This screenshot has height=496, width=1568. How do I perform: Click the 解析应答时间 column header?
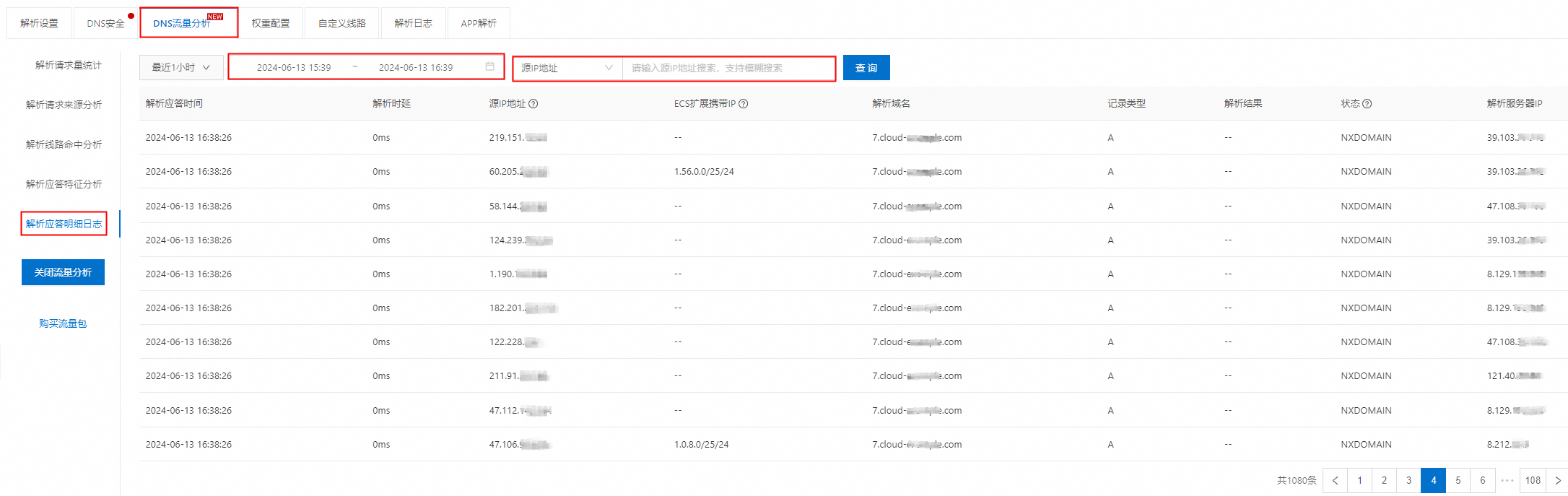[174, 104]
